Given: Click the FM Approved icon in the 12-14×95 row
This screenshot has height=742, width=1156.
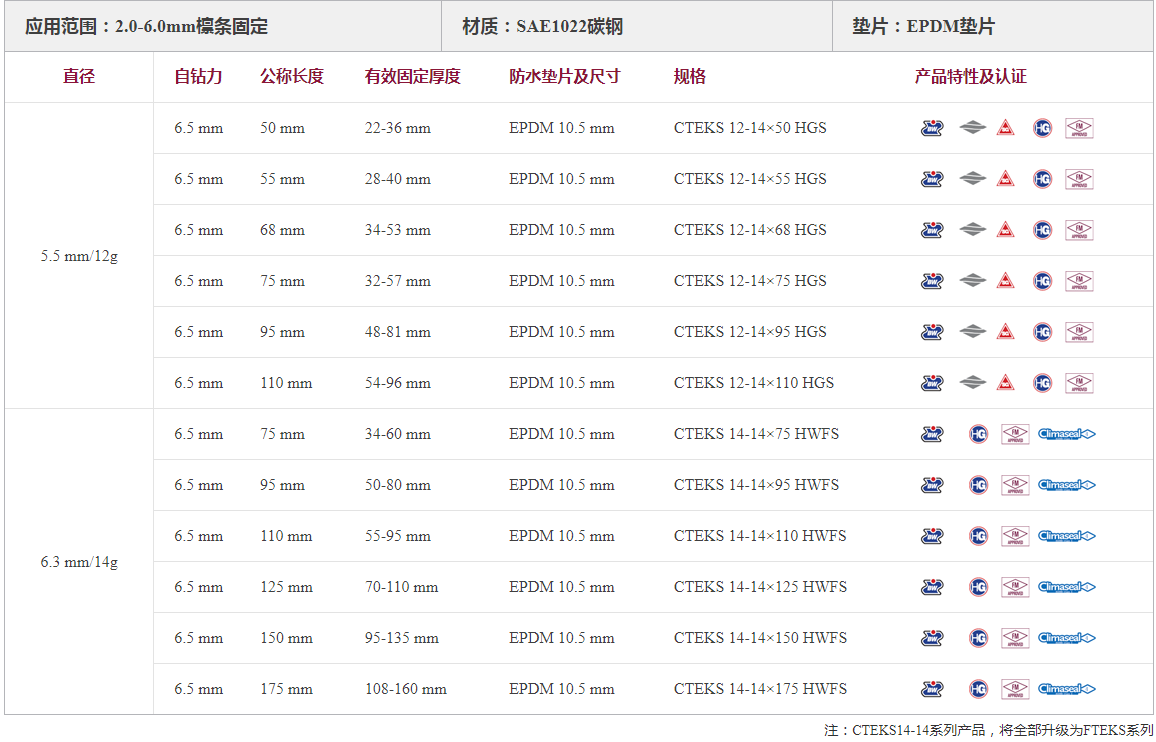Looking at the screenshot, I should [x=1079, y=332].
